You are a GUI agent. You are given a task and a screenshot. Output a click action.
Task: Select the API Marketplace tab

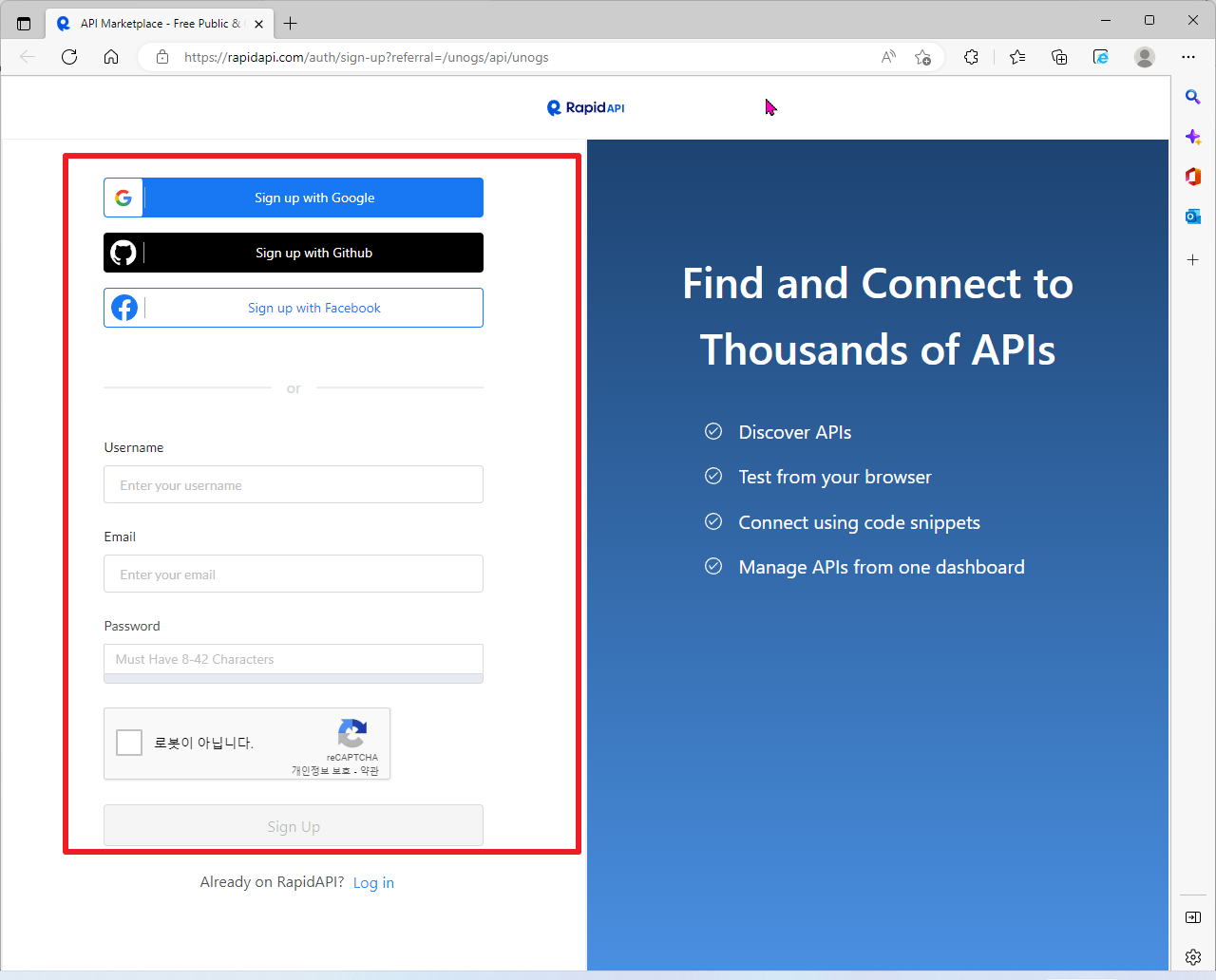click(159, 24)
